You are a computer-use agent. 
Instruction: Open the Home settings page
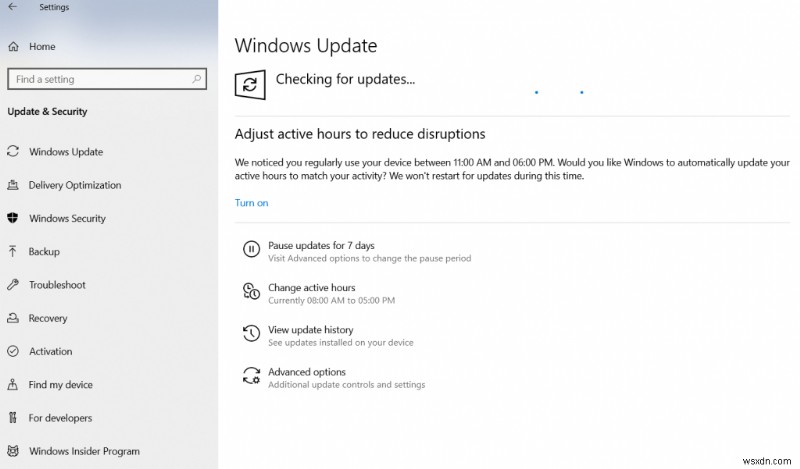(42, 46)
